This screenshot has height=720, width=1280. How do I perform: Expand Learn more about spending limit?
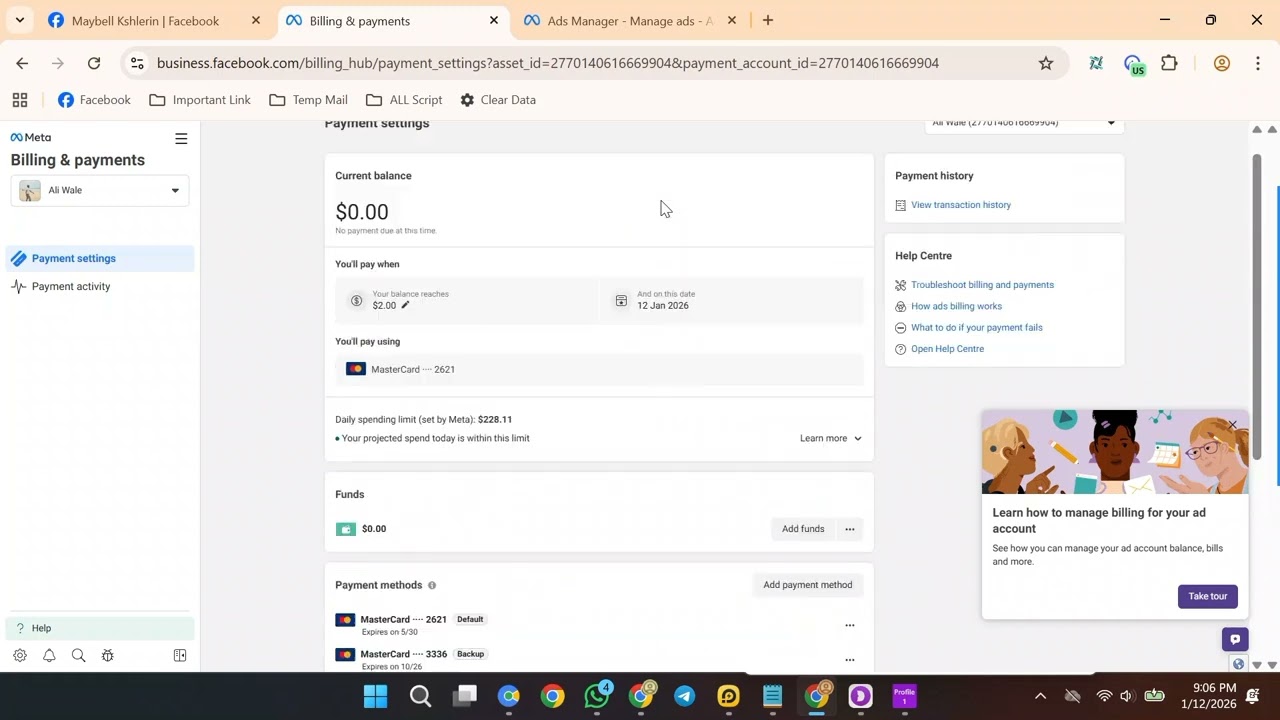830,438
